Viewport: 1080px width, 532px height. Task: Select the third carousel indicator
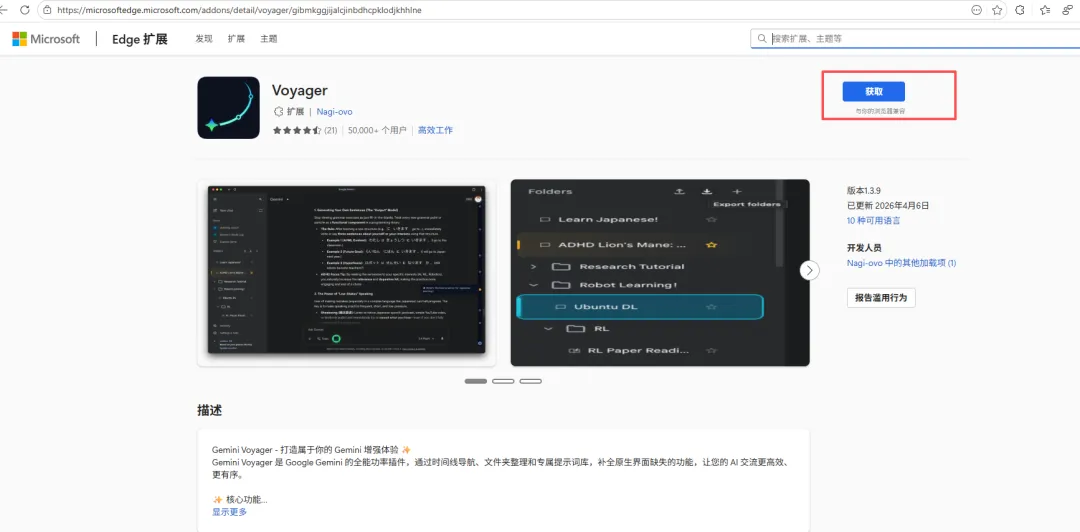[530, 381]
